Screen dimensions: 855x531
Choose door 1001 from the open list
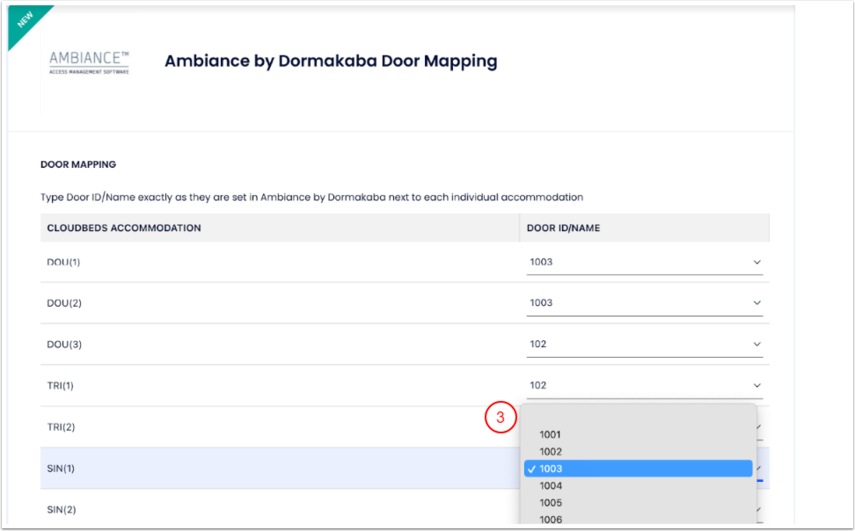point(550,435)
